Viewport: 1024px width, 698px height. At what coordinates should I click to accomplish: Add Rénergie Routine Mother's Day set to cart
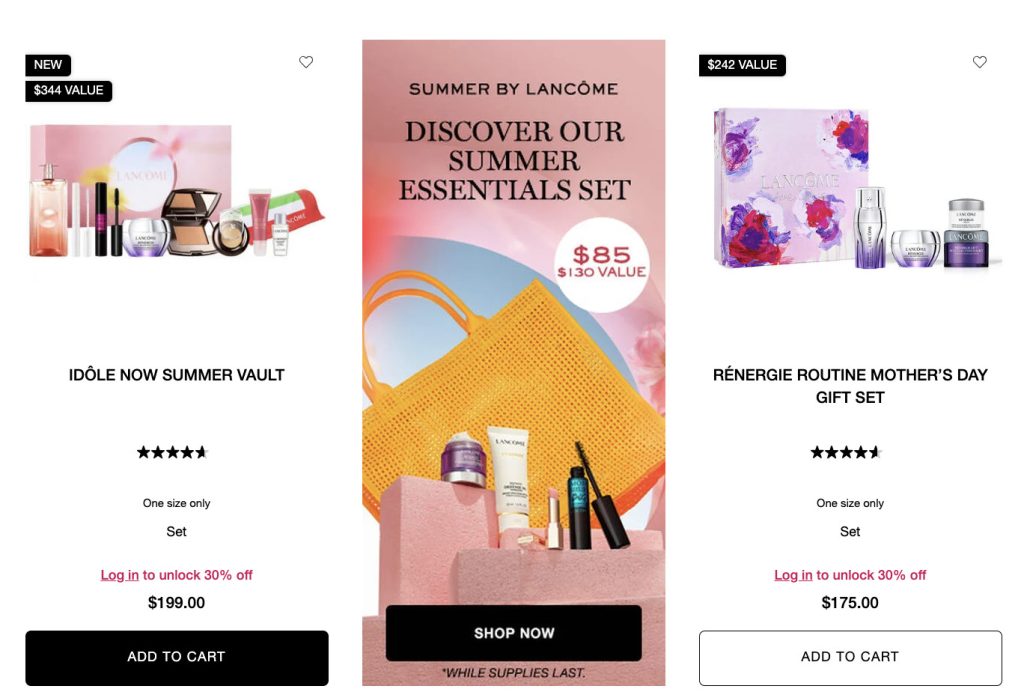(850, 658)
